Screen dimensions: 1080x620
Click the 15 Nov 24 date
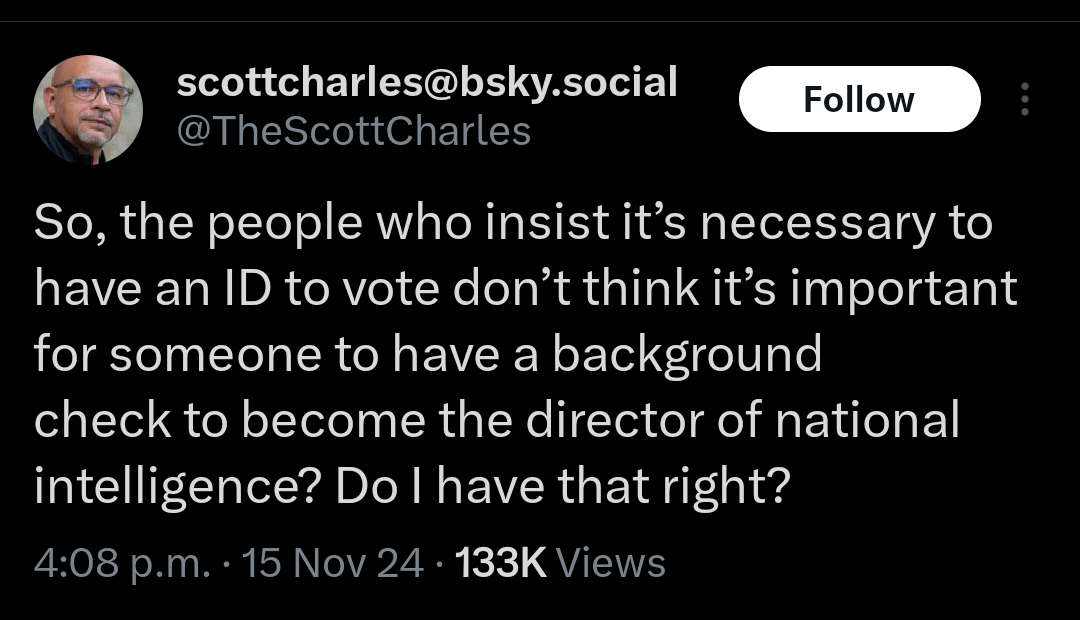point(334,563)
